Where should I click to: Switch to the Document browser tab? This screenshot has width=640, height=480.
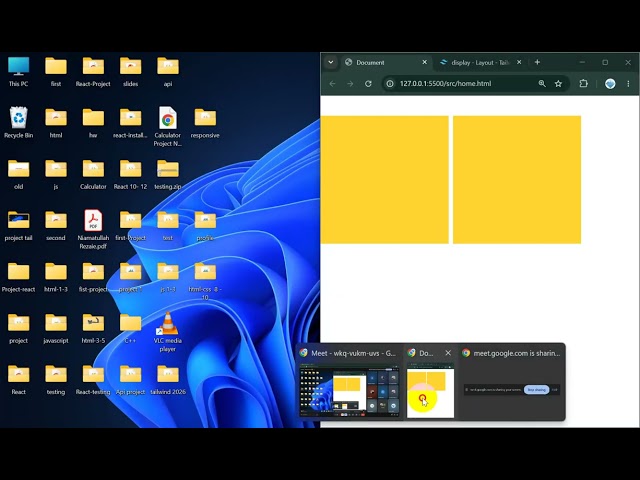tap(386, 62)
